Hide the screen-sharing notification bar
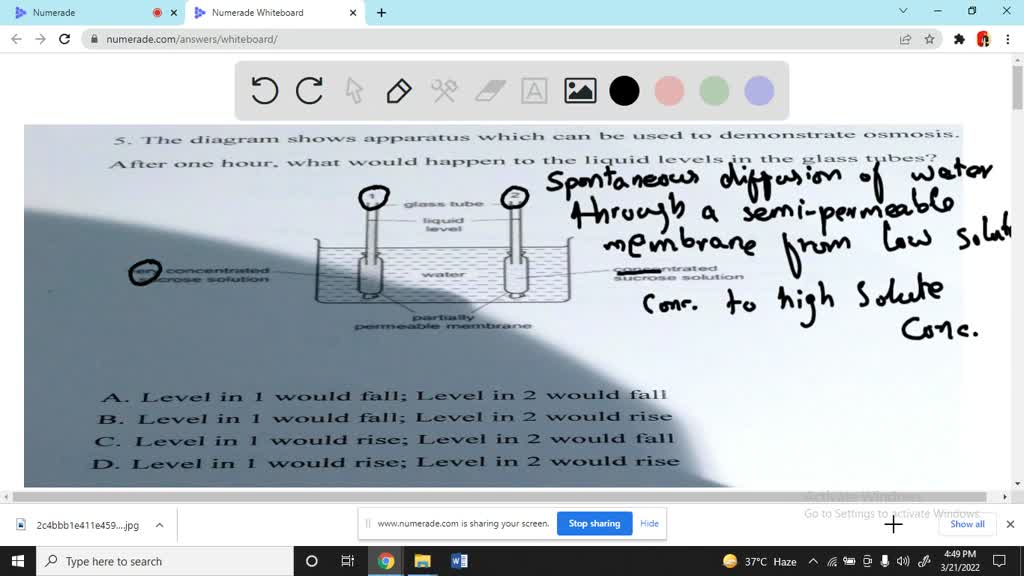 [x=649, y=523]
